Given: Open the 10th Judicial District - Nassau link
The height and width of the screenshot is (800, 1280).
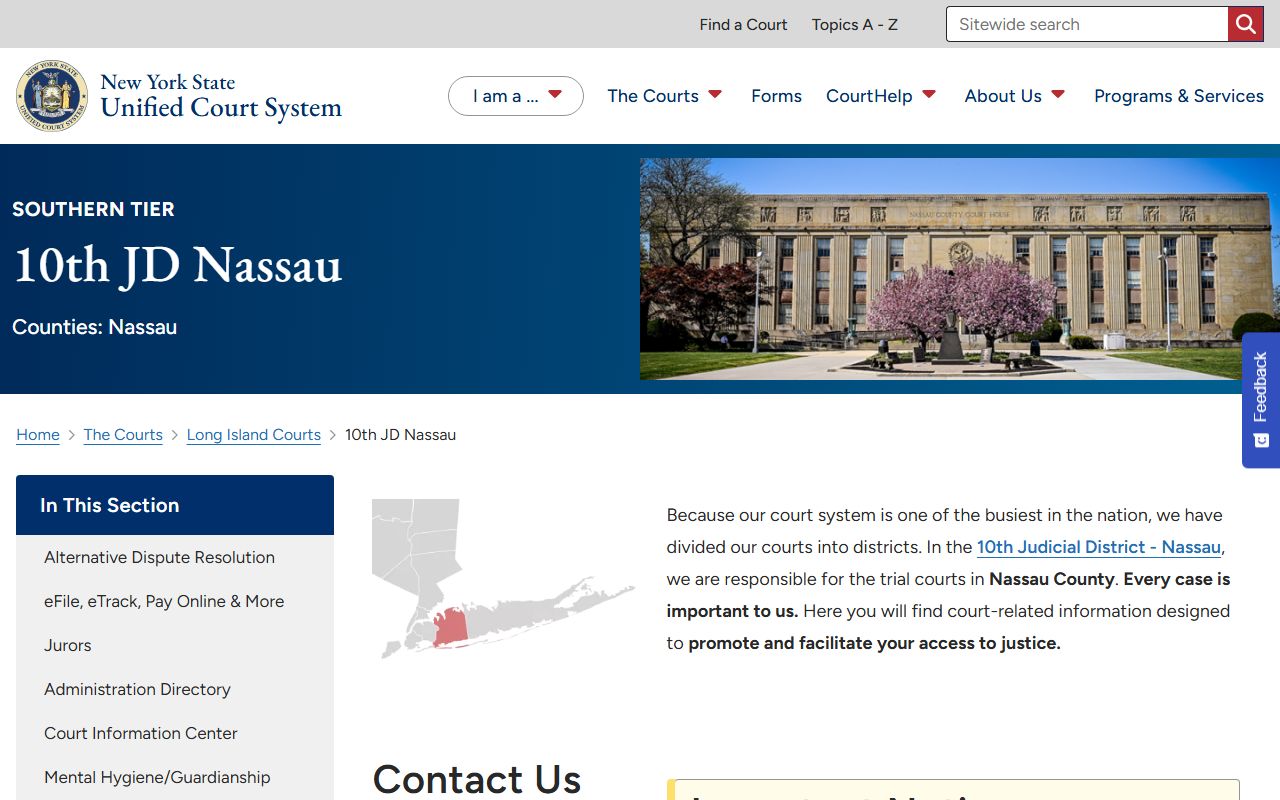Looking at the screenshot, I should click(x=1099, y=547).
